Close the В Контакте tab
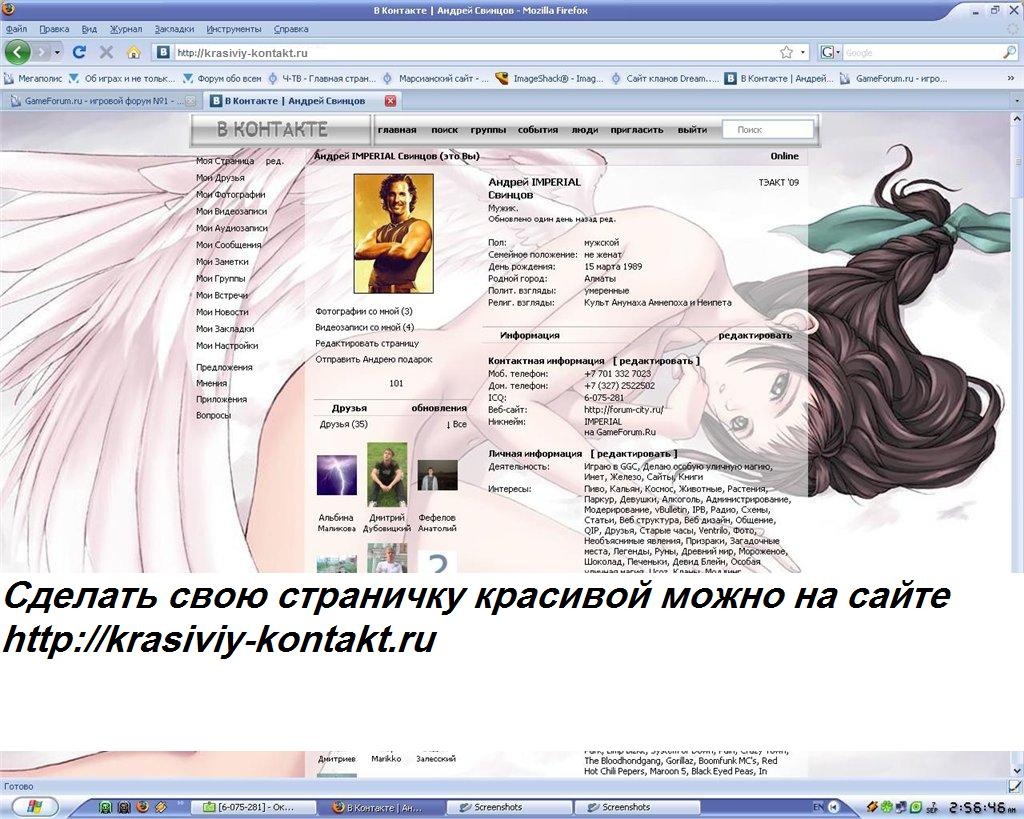Image resolution: width=1024 pixels, height=819 pixels. click(390, 101)
